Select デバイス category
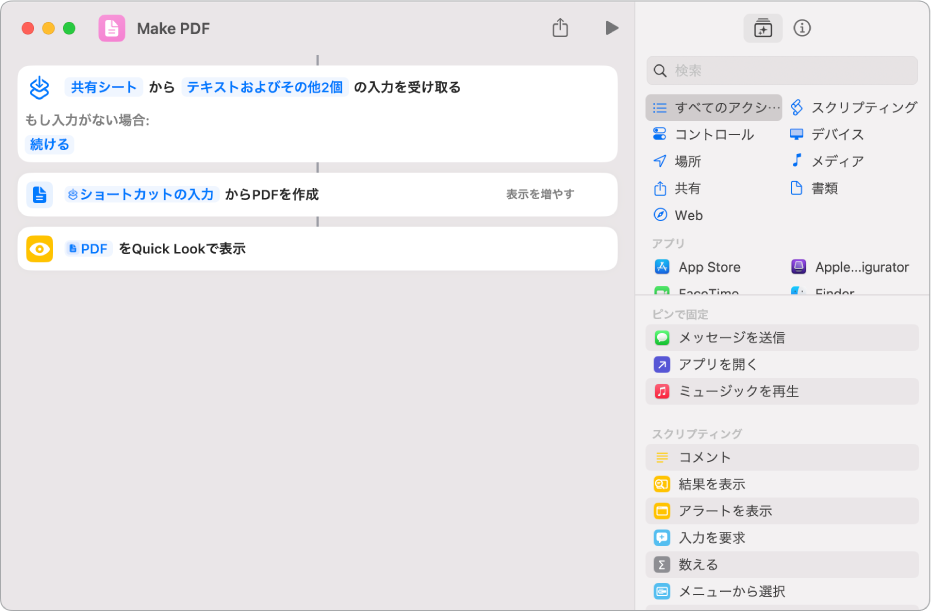The height and width of the screenshot is (612, 931). [x=827, y=134]
